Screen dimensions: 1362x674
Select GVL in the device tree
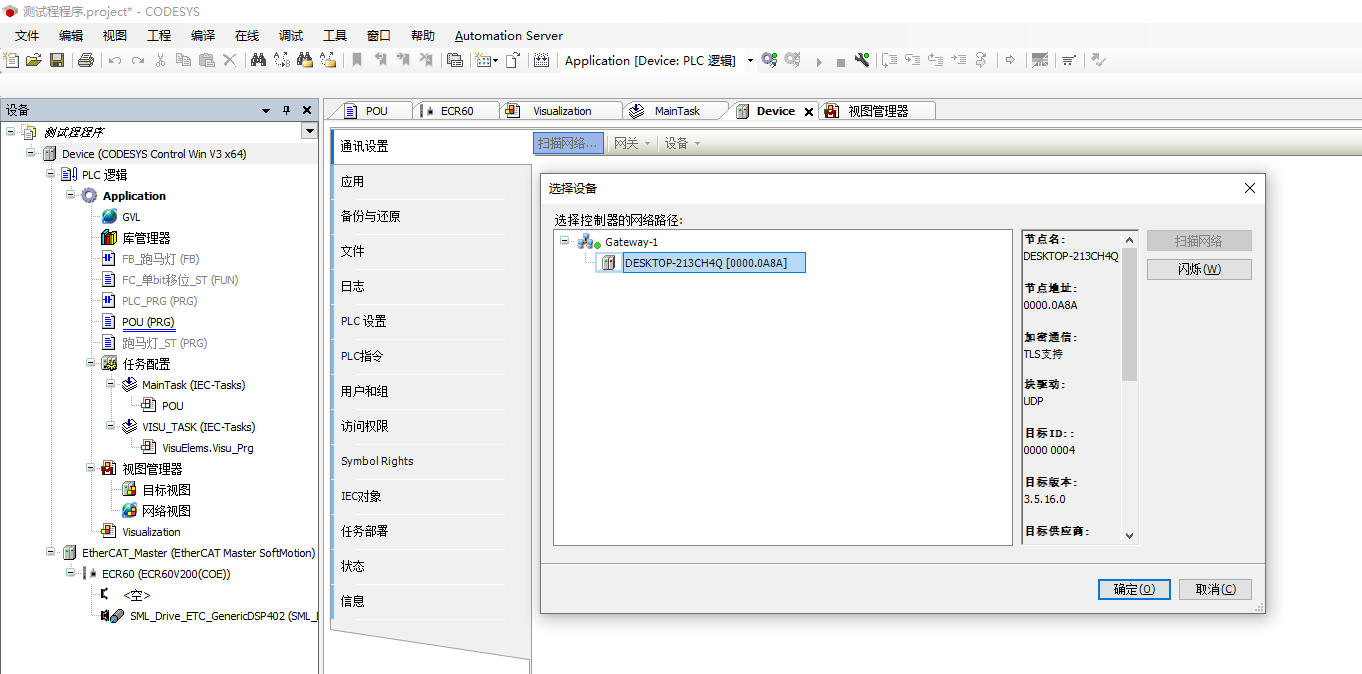[x=131, y=217]
